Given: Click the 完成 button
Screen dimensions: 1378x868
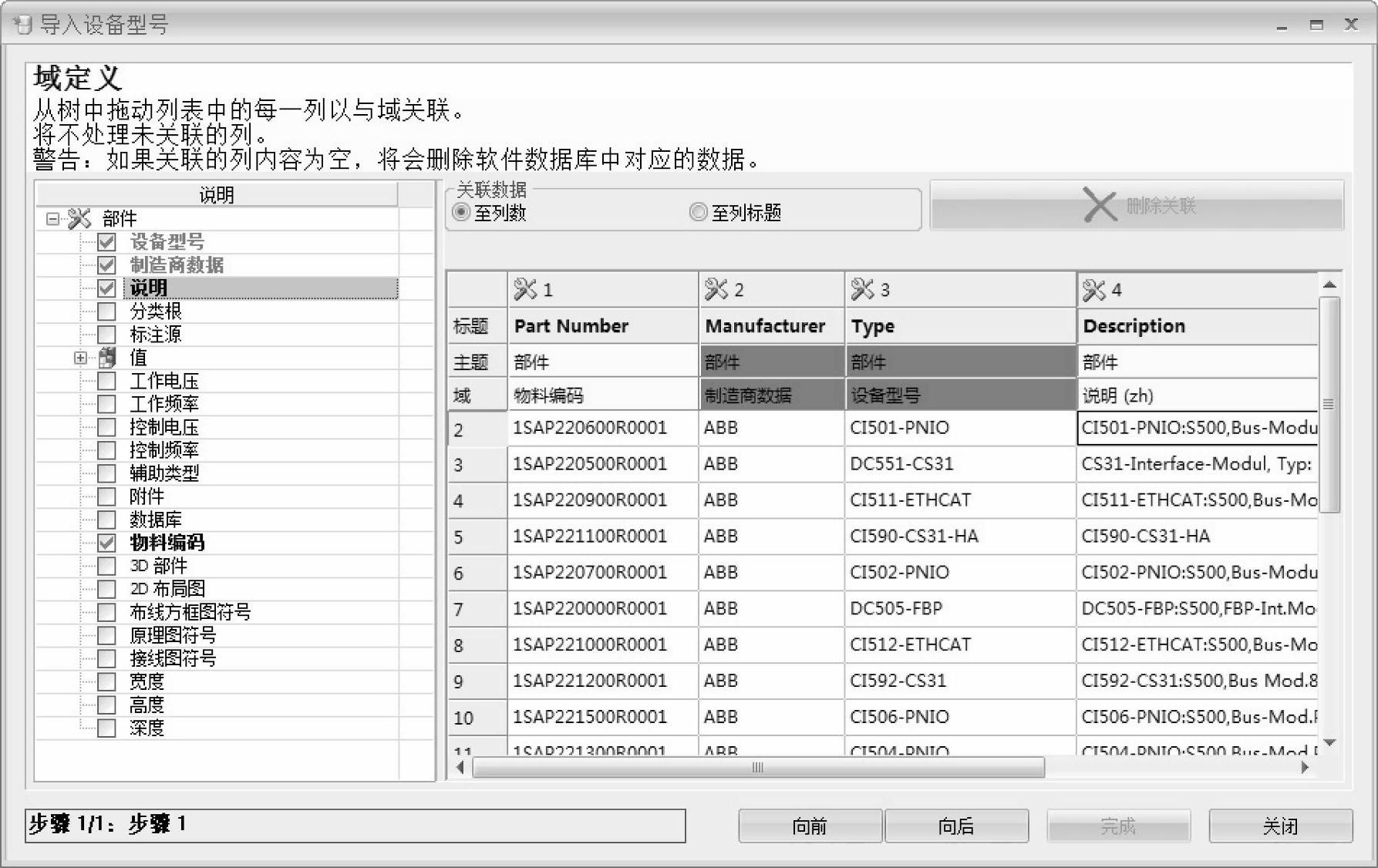Looking at the screenshot, I should pyautogui.click(x=1118, y=826).
